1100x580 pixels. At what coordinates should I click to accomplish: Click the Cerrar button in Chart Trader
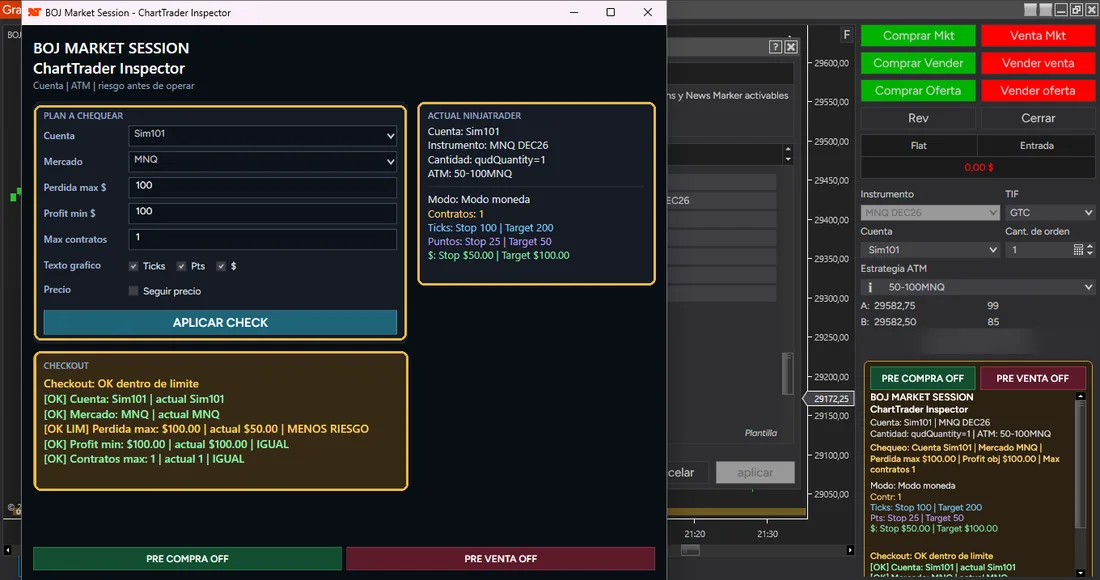coord(1038,119)
